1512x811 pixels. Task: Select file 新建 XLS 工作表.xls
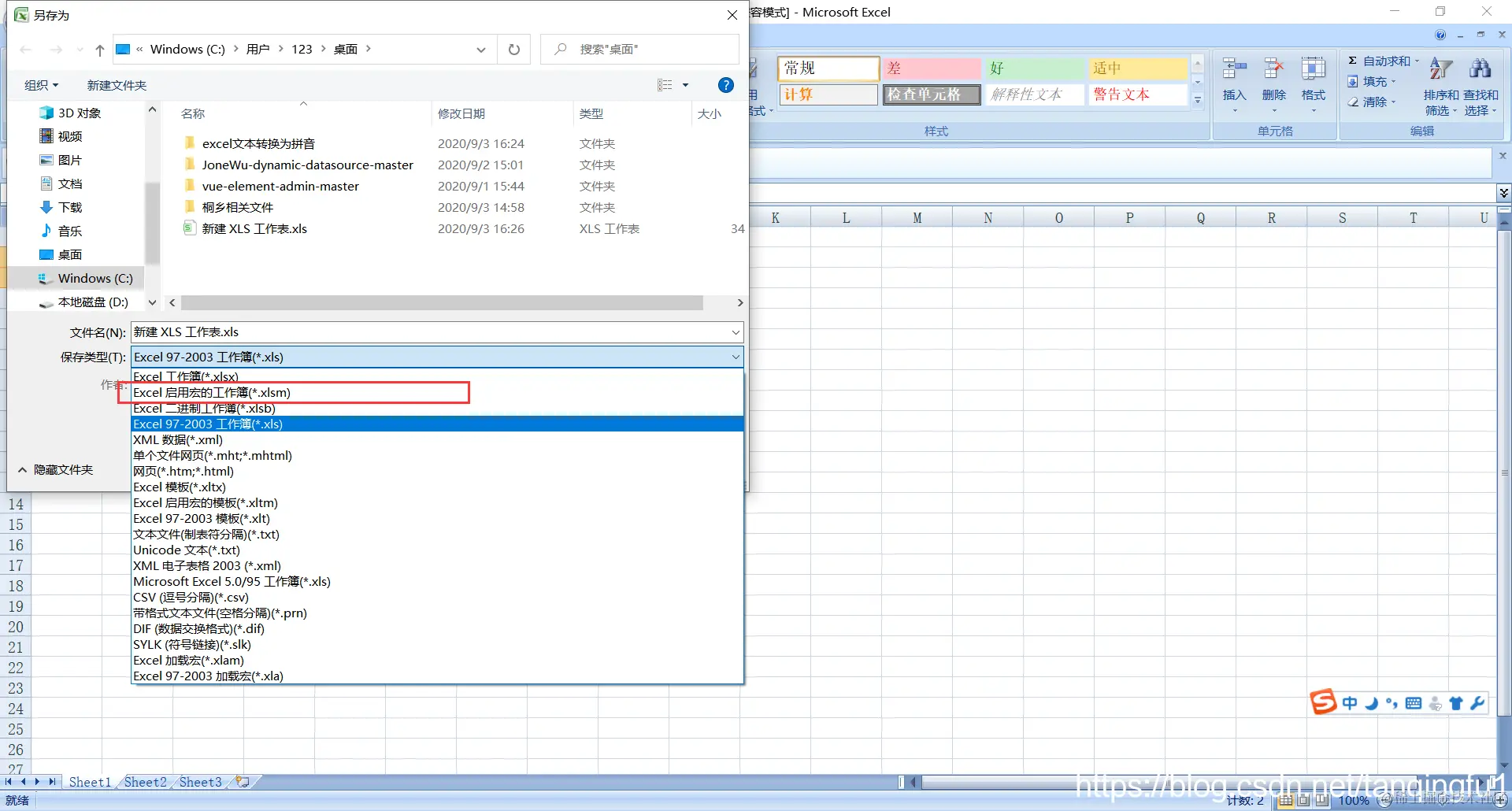(254, 228)
